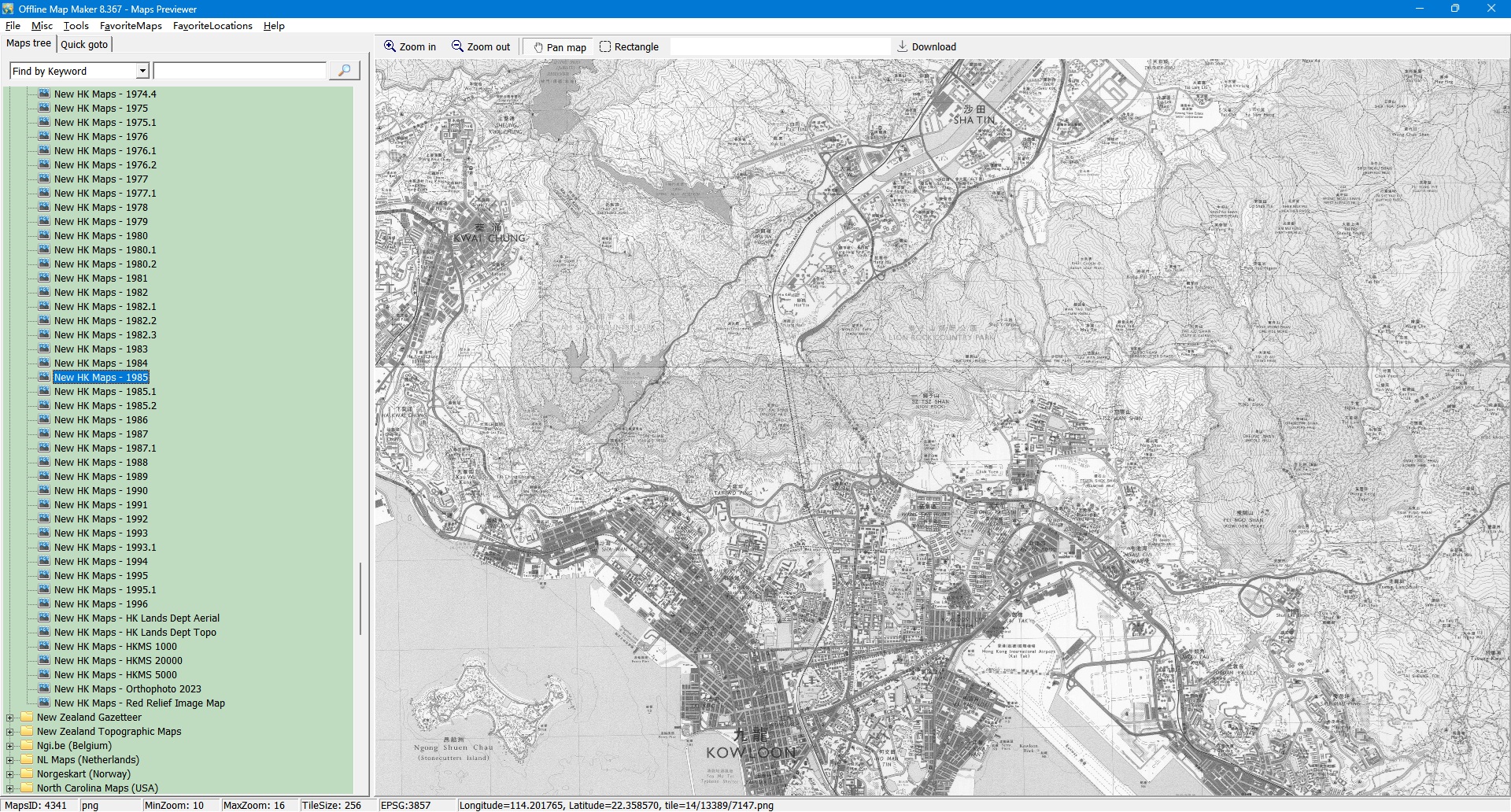This screenshot has height=812, width=1511.
Task: Select New HK Maps - 1990 entry
Action: 101,490
